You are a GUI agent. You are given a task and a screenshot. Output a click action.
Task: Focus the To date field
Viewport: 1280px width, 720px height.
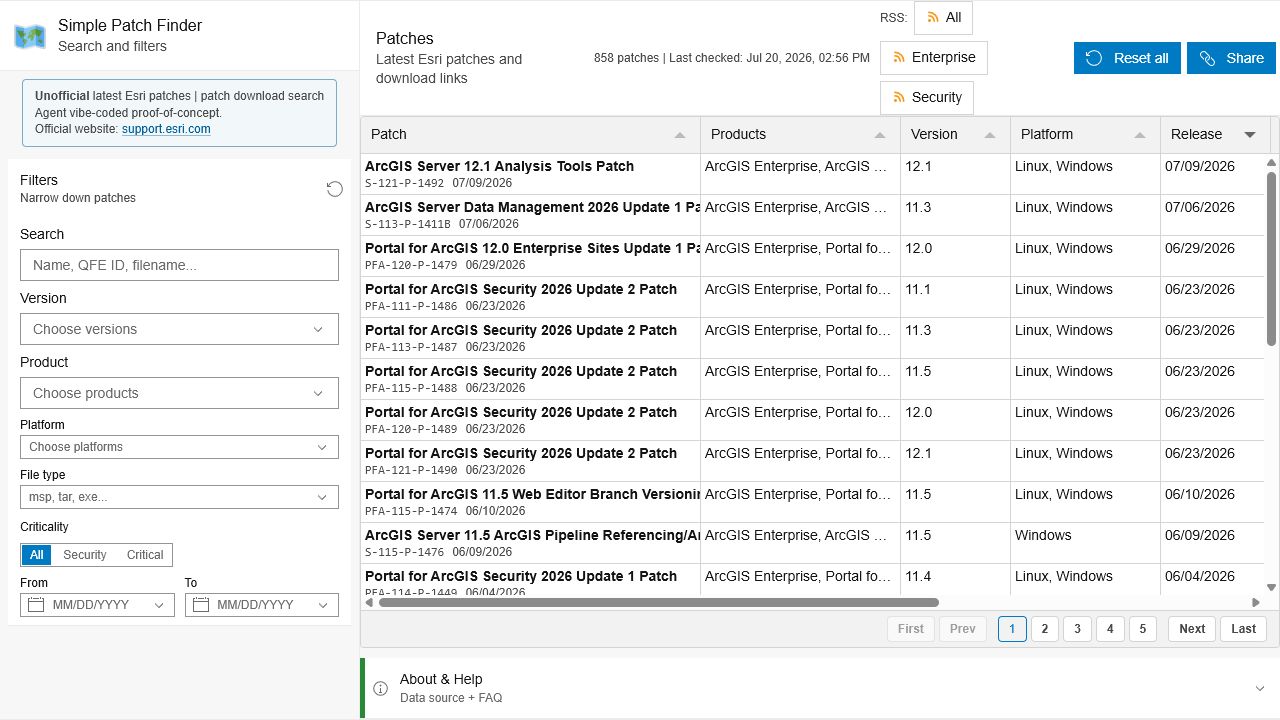tap(262, 605)
